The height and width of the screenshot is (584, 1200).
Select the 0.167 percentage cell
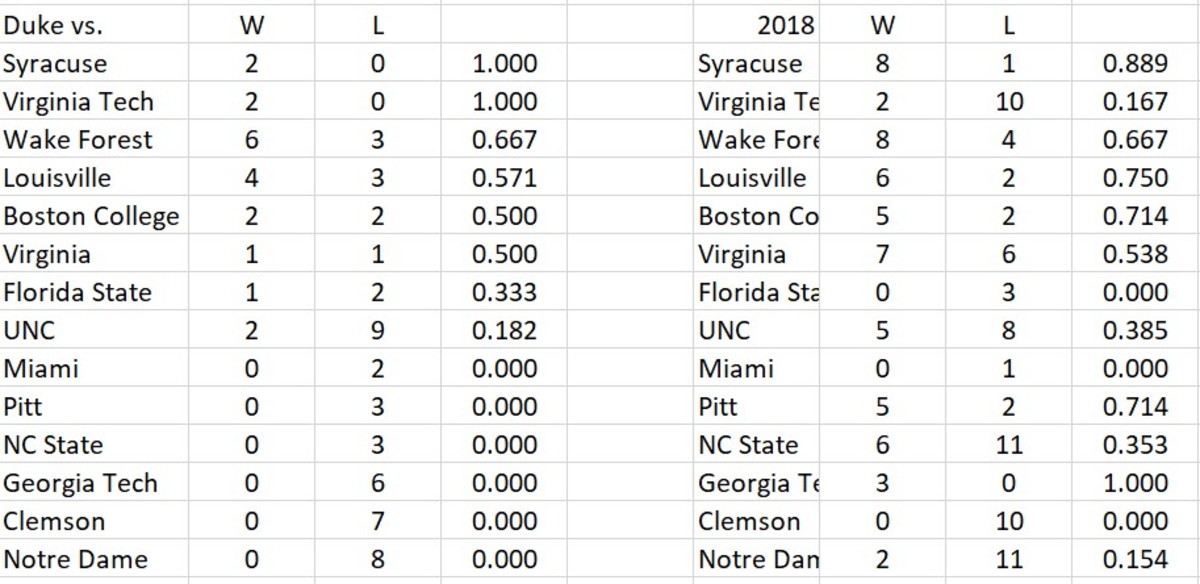[1135, 102]
